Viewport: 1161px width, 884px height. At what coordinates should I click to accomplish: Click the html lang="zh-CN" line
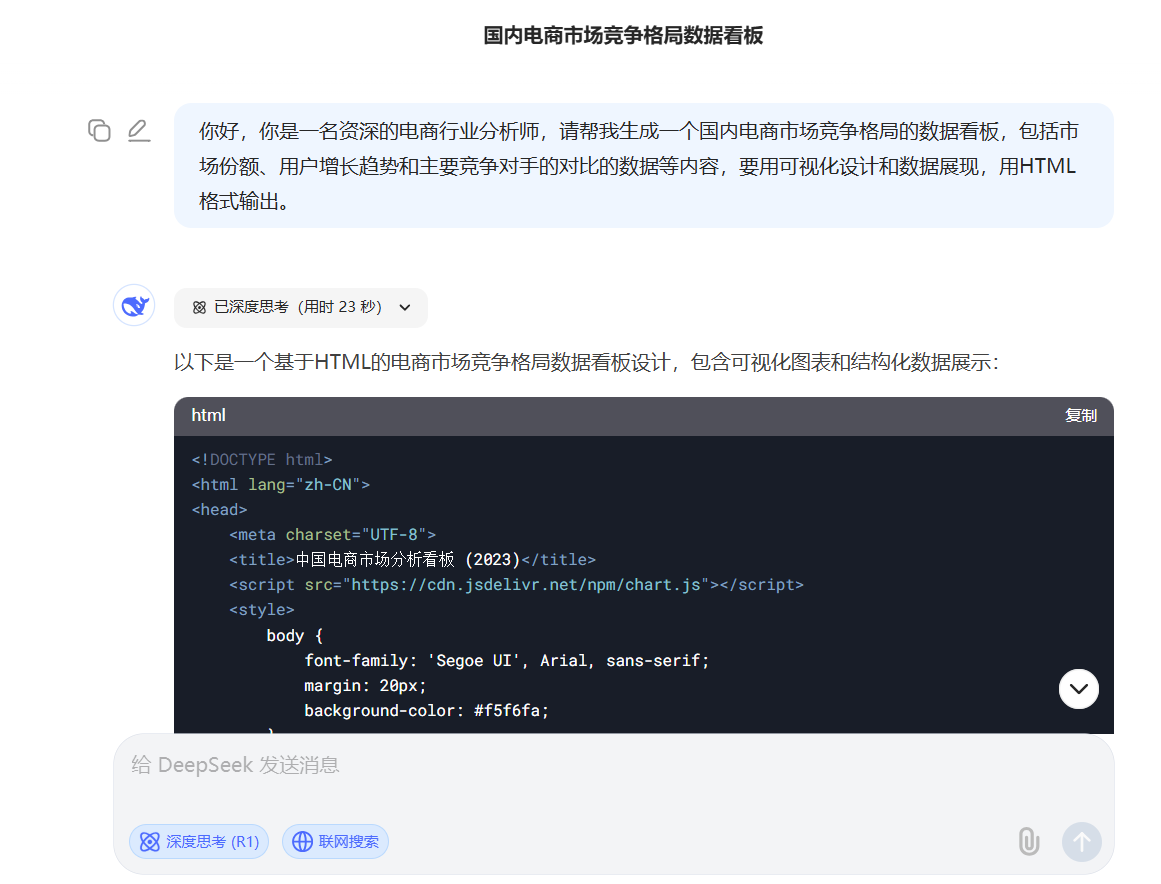pos(281,485)
